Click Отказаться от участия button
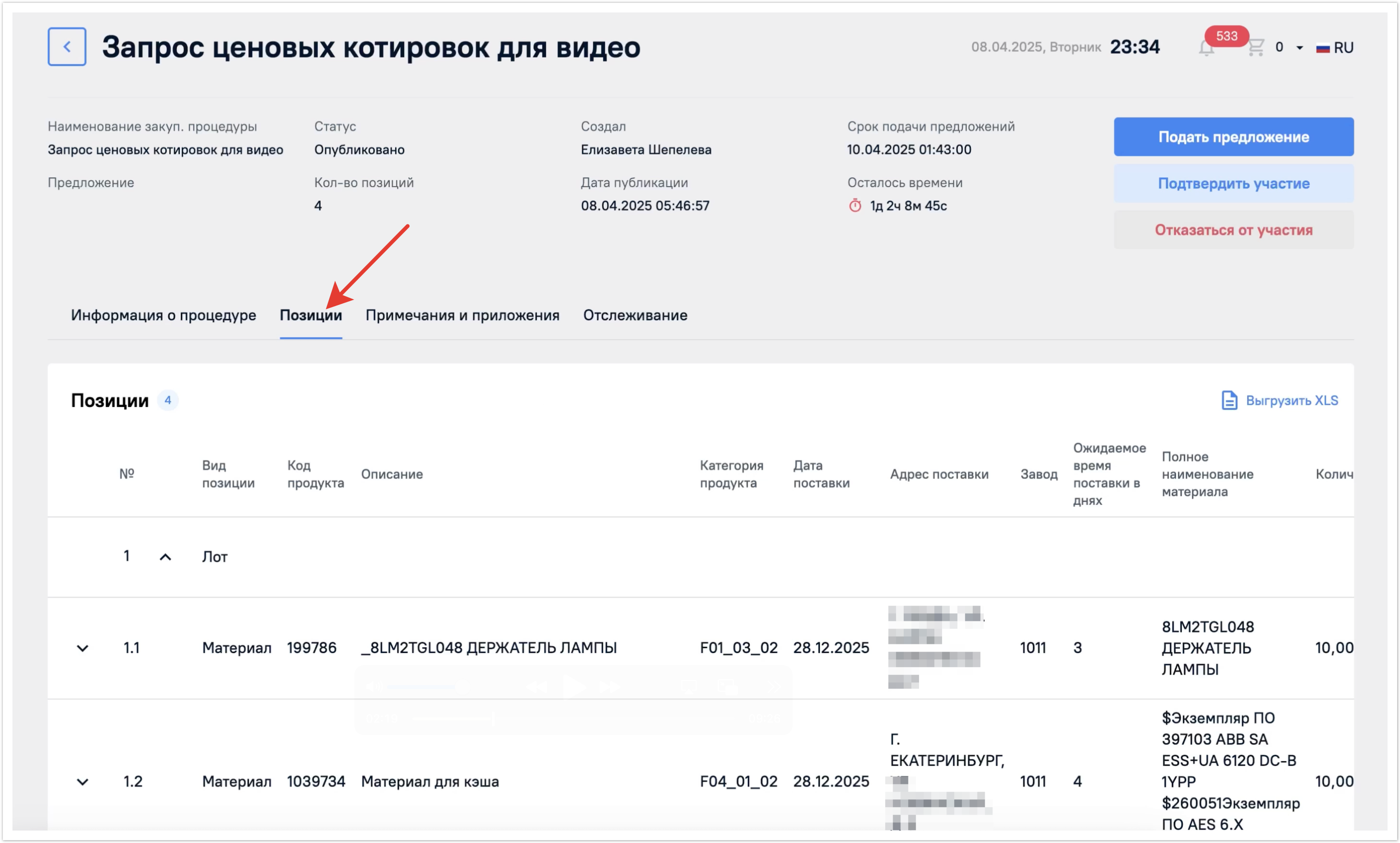Viewport: 1400px width, 843px height. point(1233,230)
